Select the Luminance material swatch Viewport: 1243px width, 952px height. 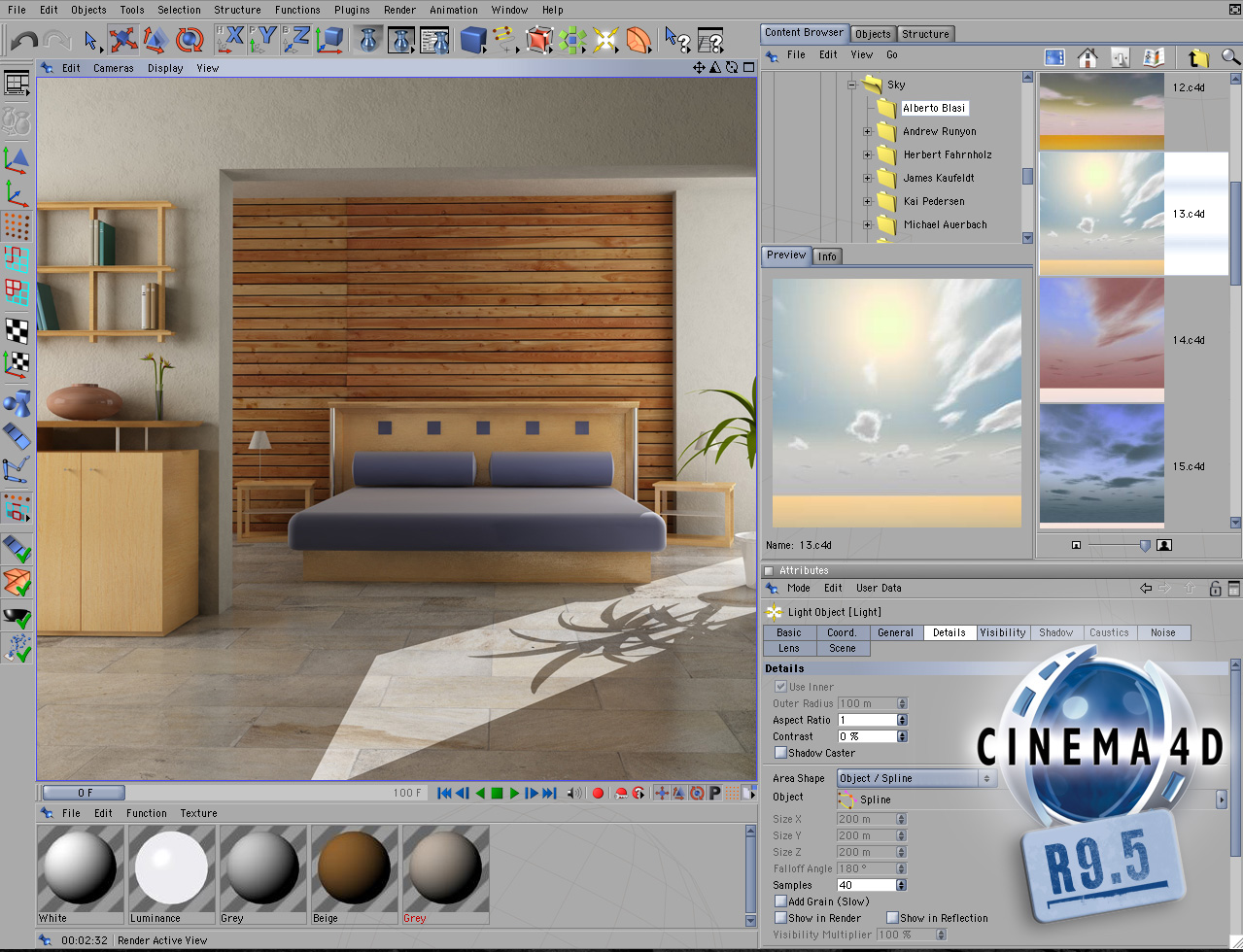(171, 874)
